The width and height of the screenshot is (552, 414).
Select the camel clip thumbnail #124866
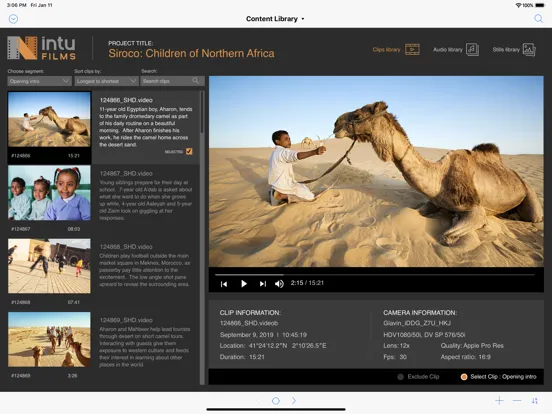coord(49,119)
